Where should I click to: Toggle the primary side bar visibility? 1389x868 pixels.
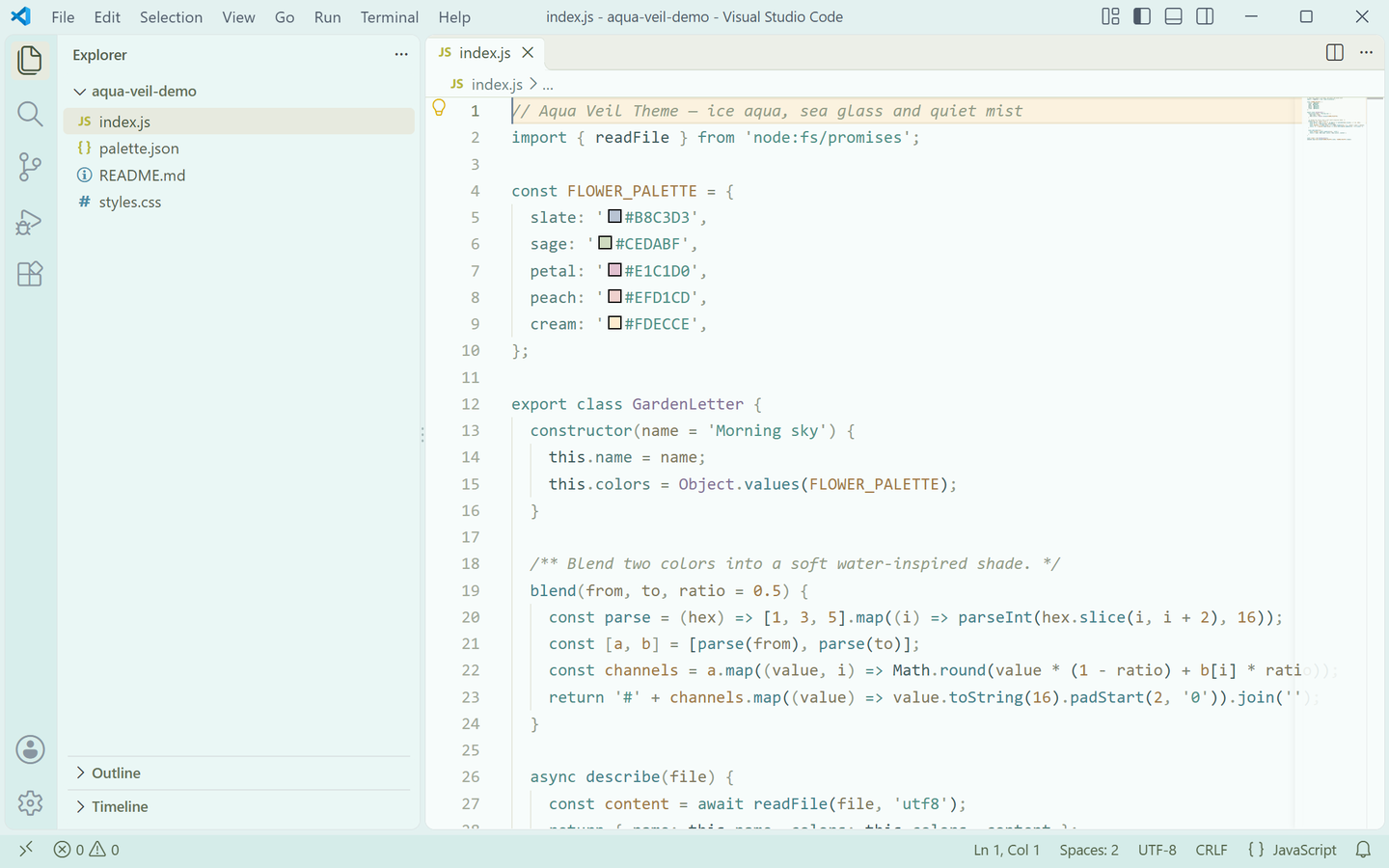[1142, 16]
